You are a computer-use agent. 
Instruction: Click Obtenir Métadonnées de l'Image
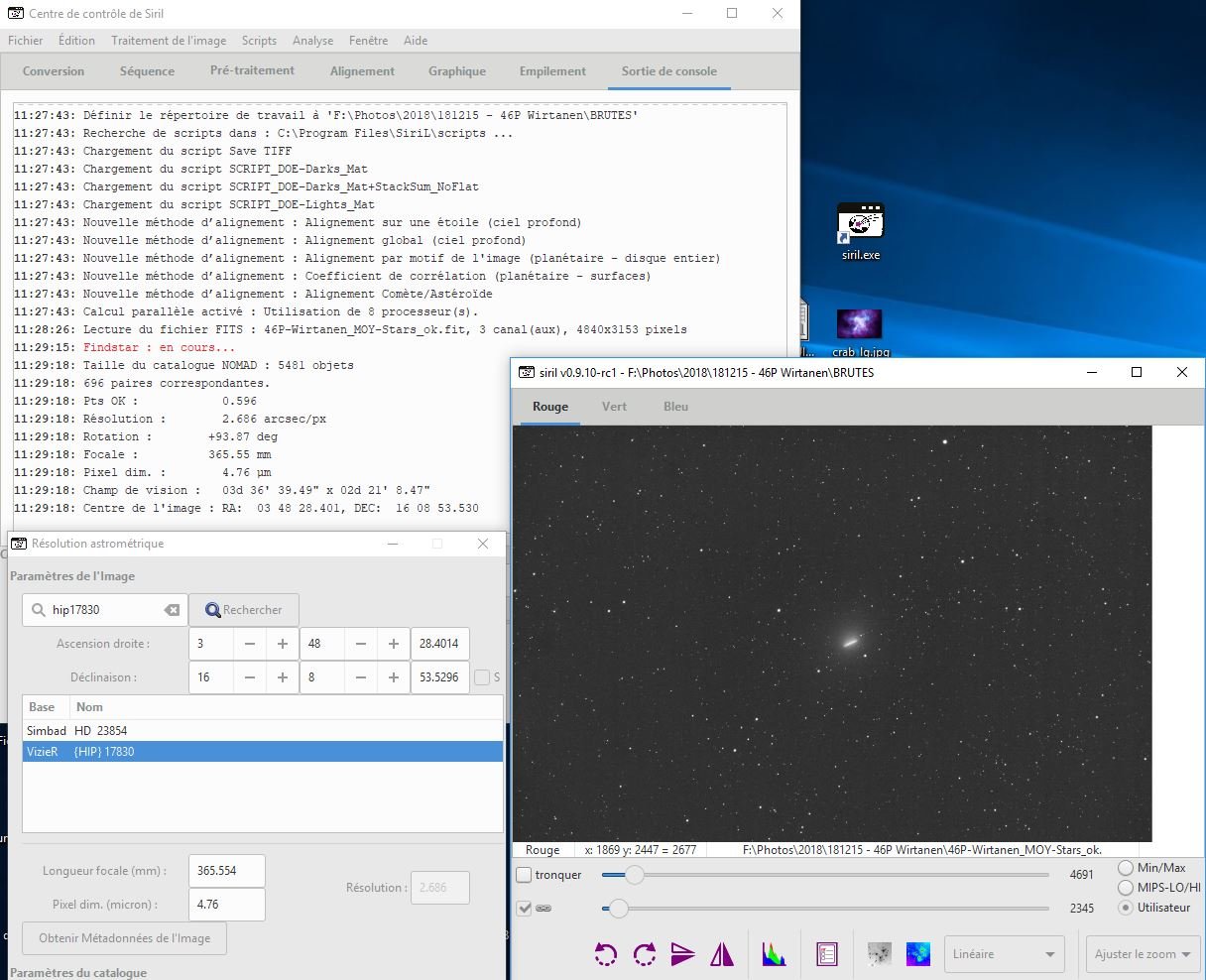[x=124, y=938]
